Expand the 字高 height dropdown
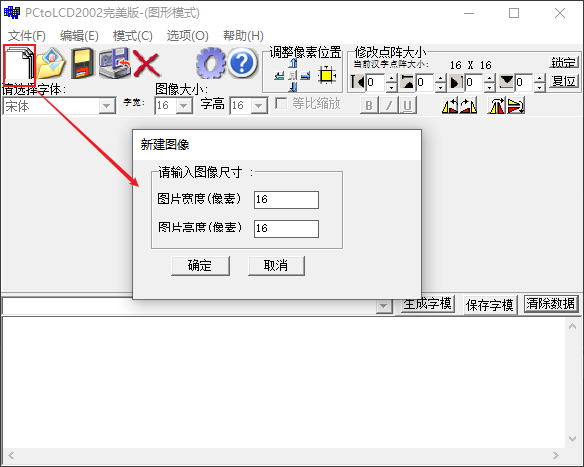This screenshot has width=584, height=467. tap(258, 106)
